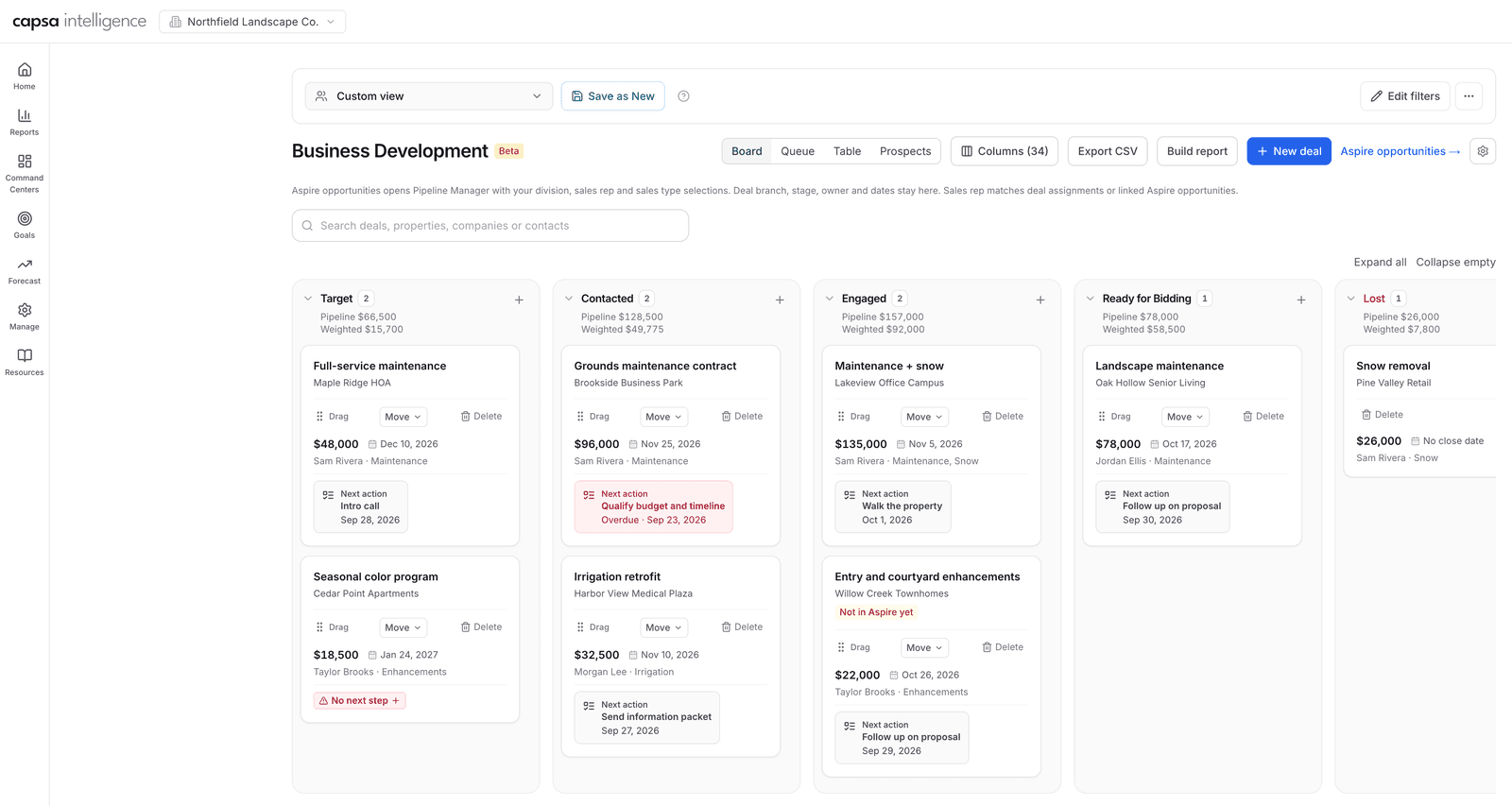Delete the Seasonal color program deal

(x=481, y=627)
